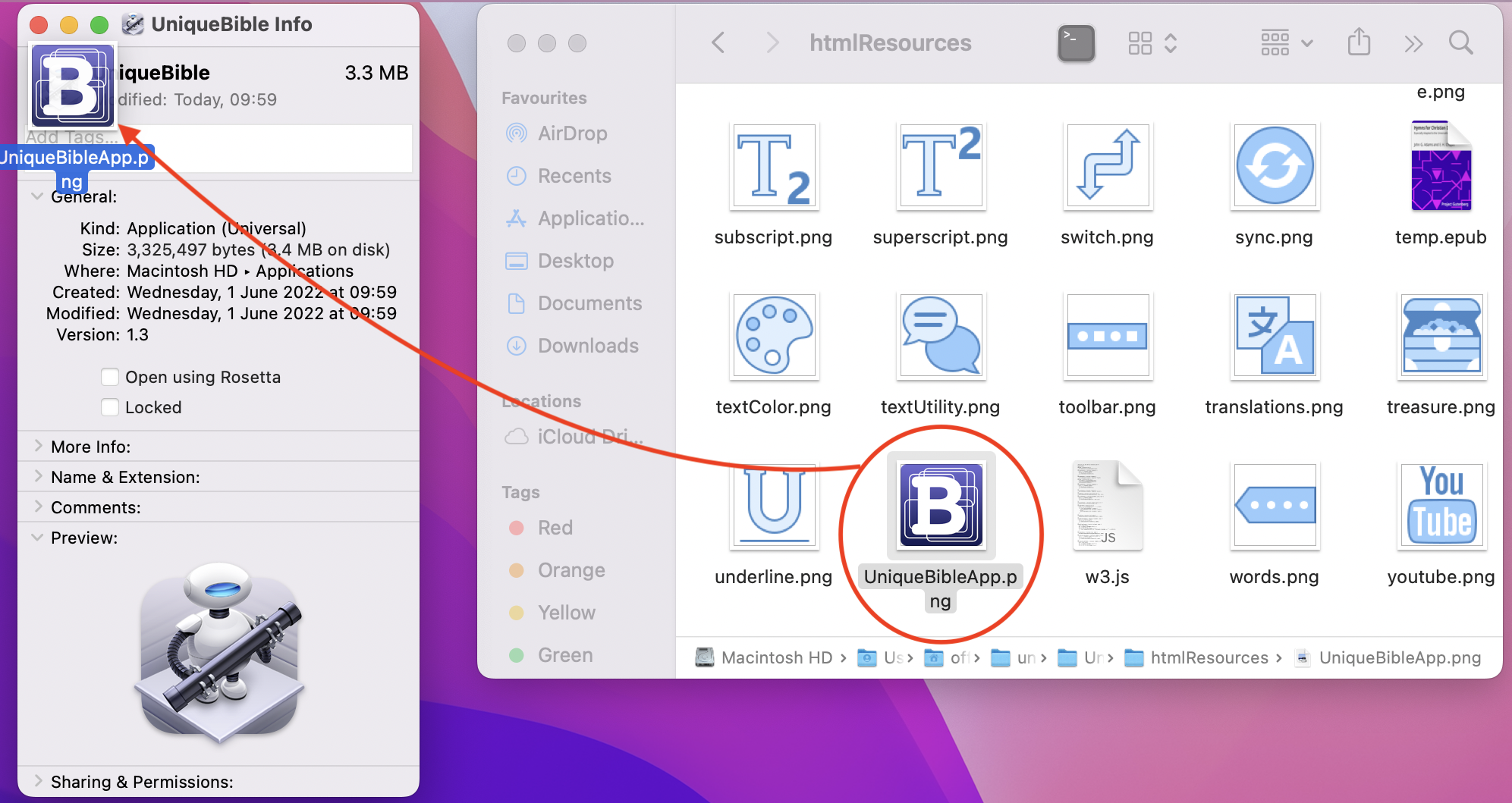Viewport: 1512px width, 803px height.
Task: Show more toolbar items via double chevron
Action: click(1413, 44)
